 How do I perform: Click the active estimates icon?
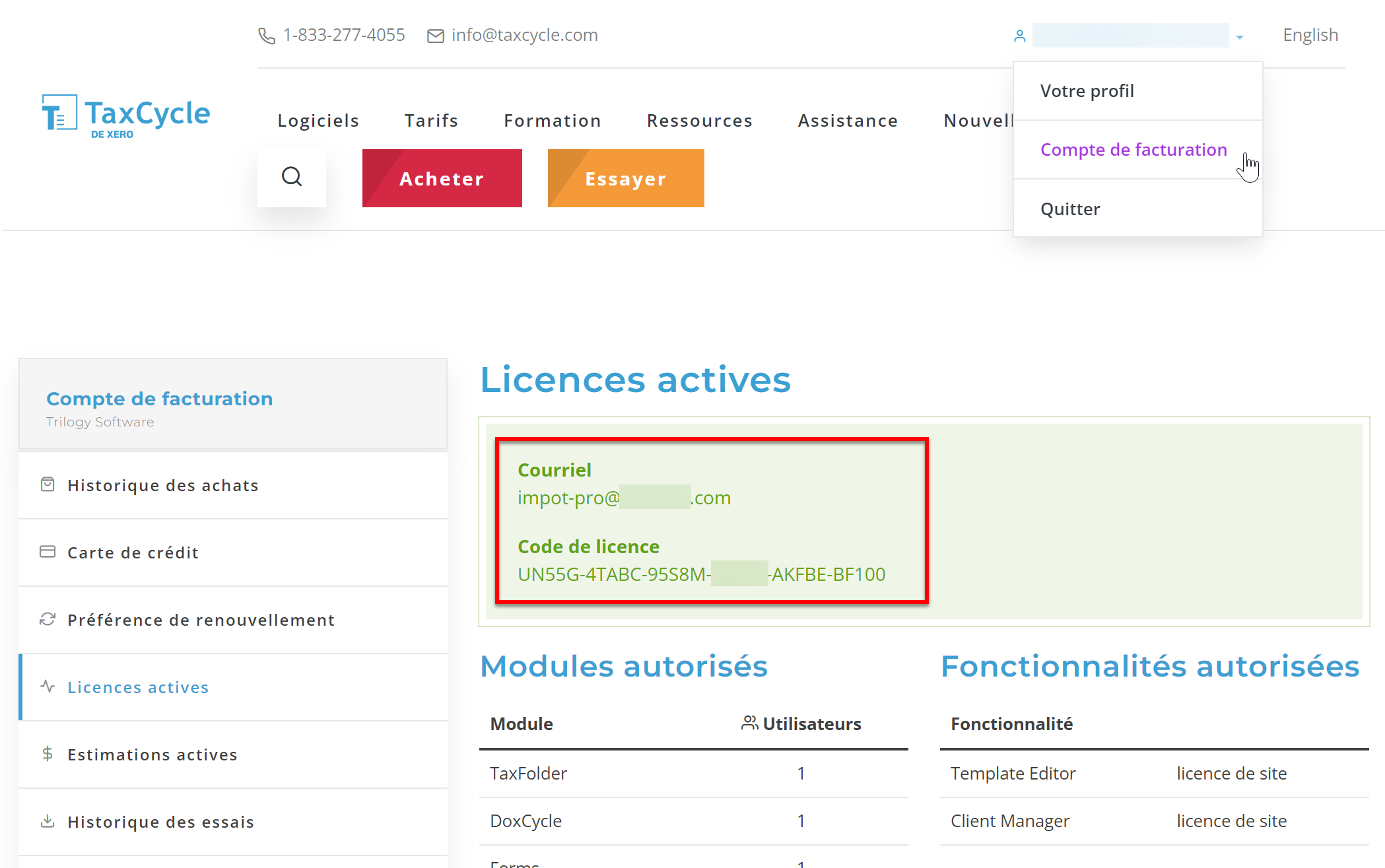(x=47, y=754)
